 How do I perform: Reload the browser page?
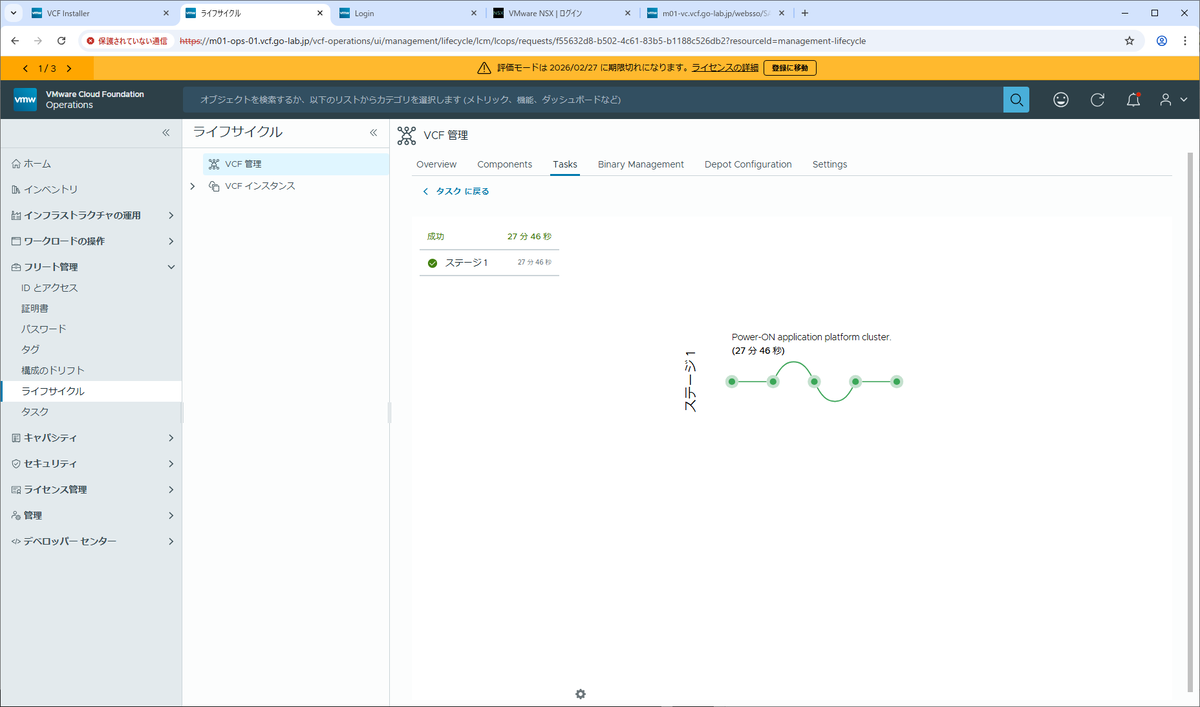(62, 41)
